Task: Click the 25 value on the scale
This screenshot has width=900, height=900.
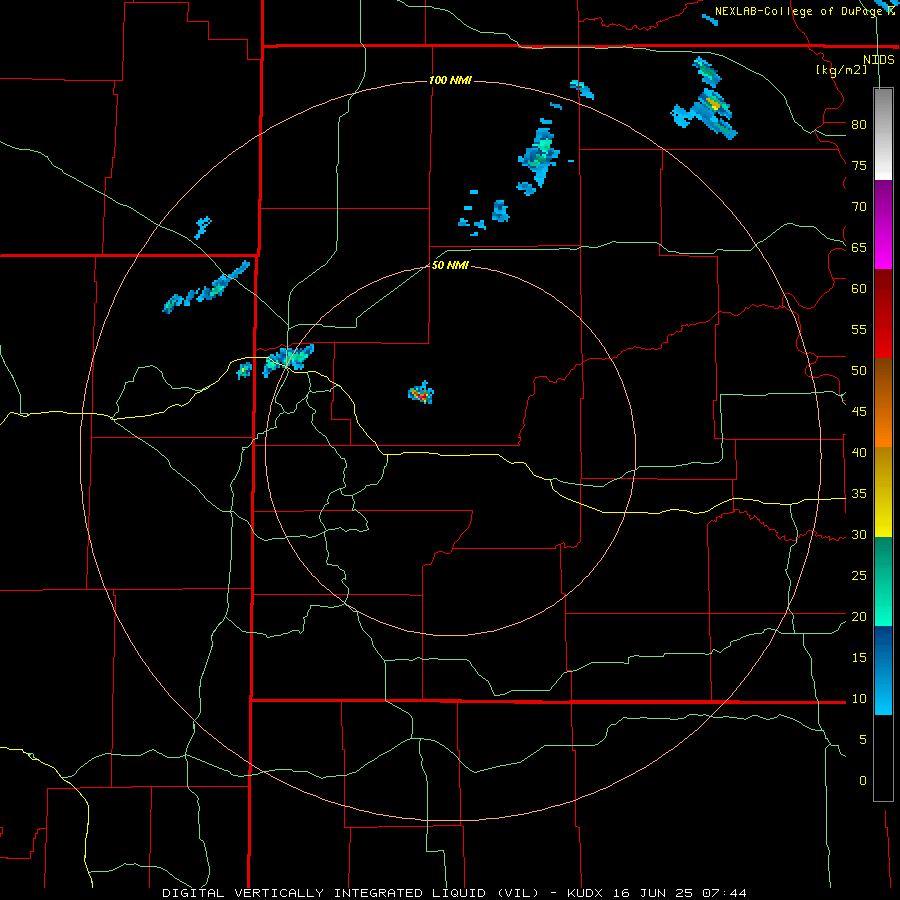Action: [859, 575]
